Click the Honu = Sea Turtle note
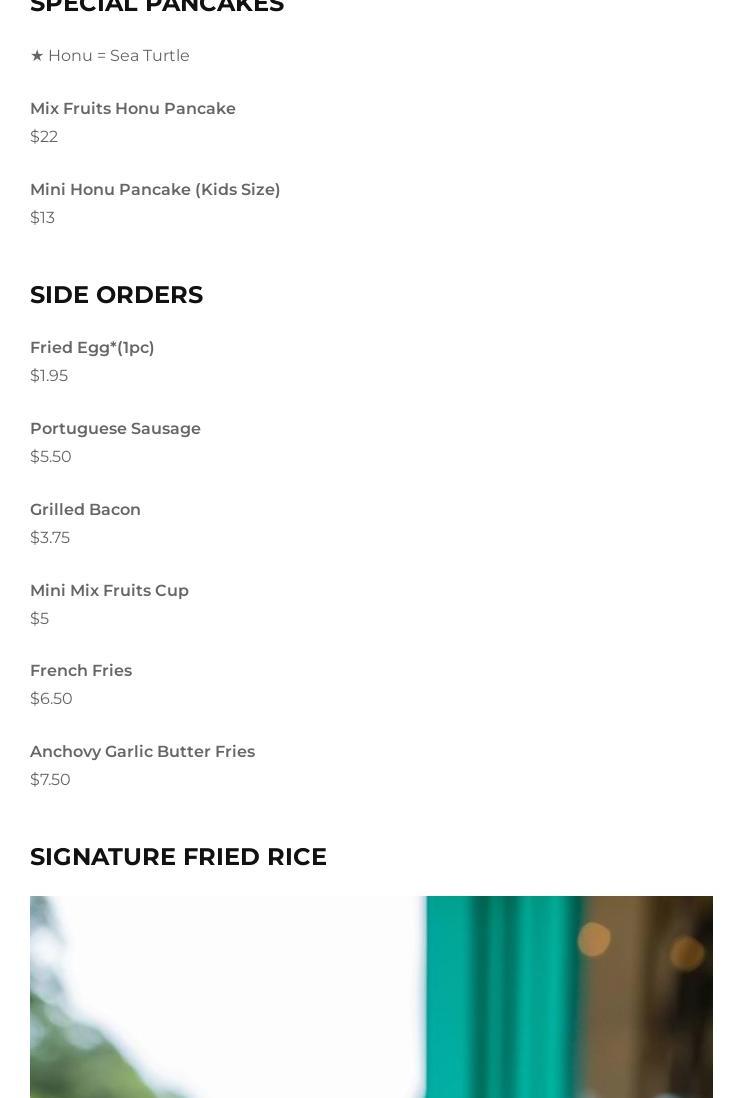The height and width of the screenshot is (1098, 745). (110, 56)
